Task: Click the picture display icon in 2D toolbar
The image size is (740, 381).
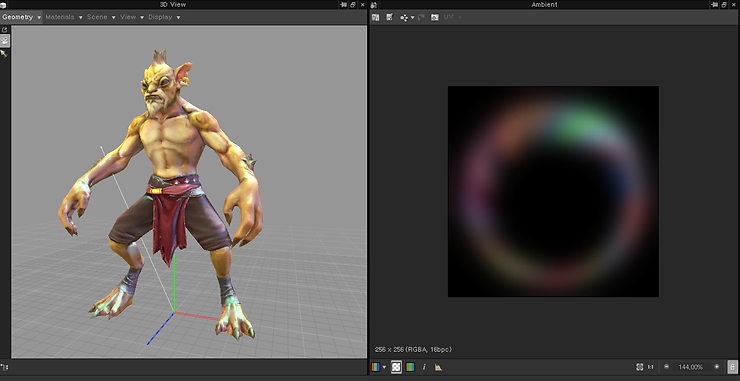Action: pyautogui.click(x=435, y=17)
